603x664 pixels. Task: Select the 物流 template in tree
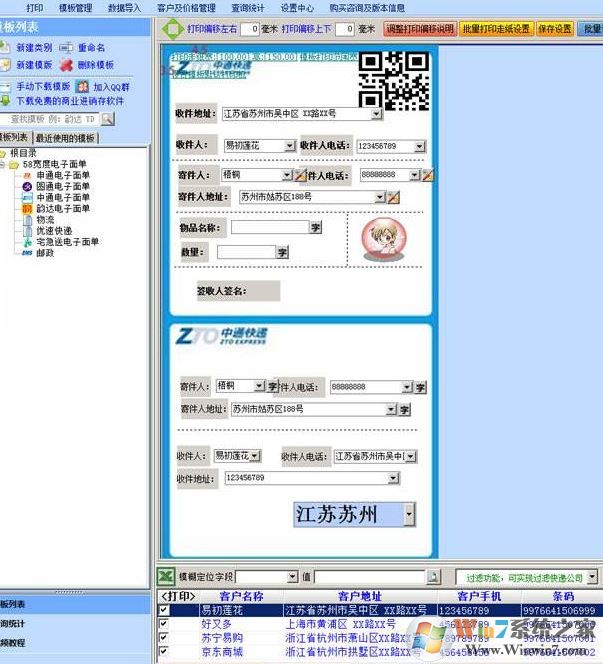click(x=45, y=219)
